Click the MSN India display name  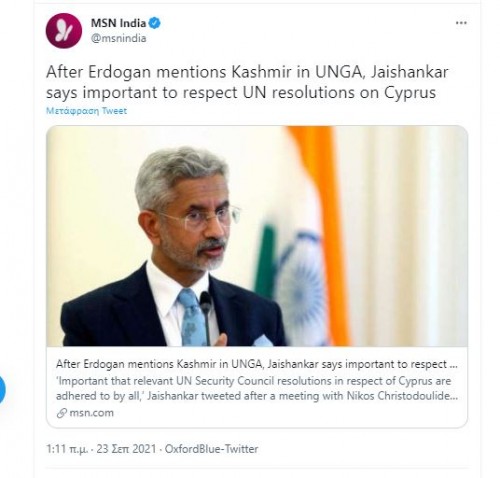coord(119,23)
